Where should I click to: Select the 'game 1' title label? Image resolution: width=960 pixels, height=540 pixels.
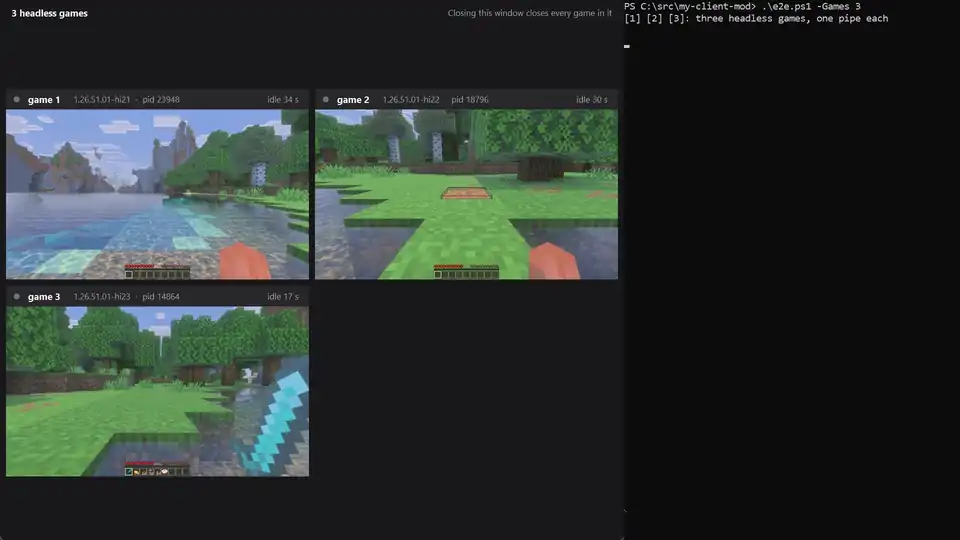tap(44, 100)
